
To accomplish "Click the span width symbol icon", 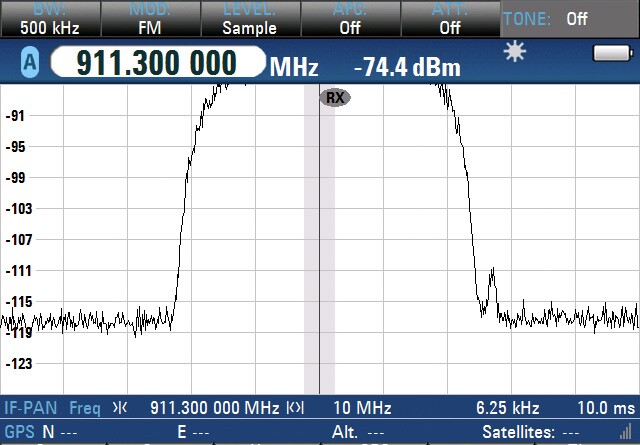I will tap(296, 407).
